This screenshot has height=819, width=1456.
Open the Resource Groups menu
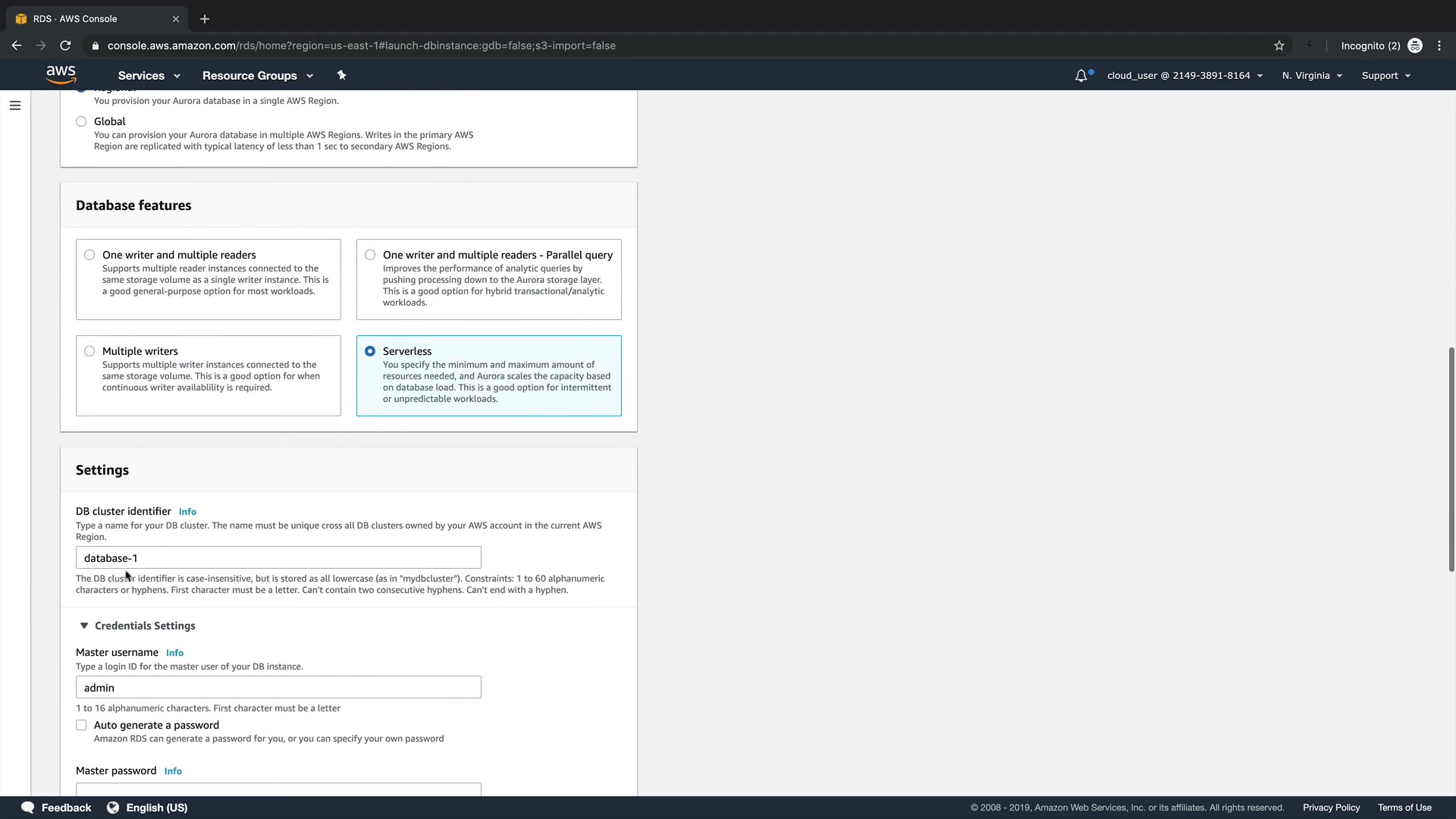tap(257, 76)
